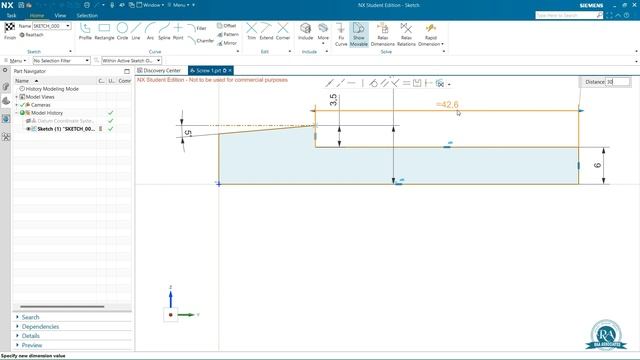Viewport: 640px width, 360px height.
Task: Maximize the Part Navigator panel
Action: pyautogui.click(x=127, y=71)
